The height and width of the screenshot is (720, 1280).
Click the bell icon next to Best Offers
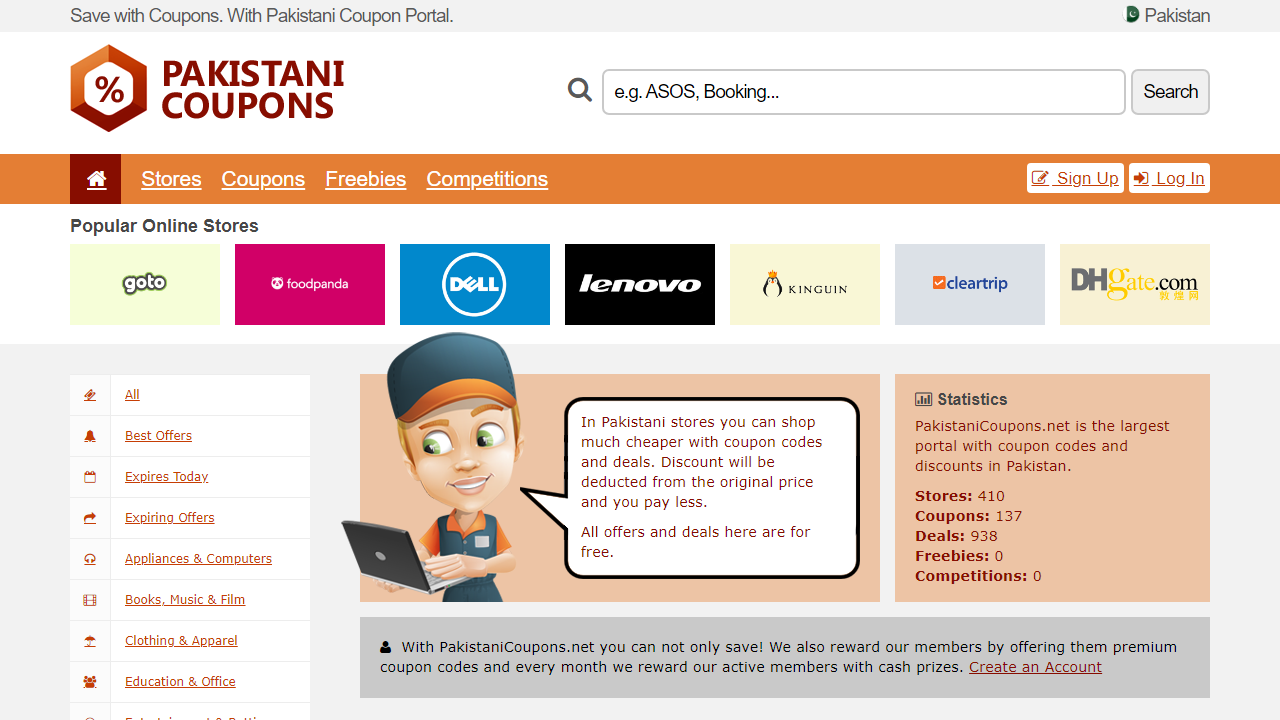pos(89,435)
